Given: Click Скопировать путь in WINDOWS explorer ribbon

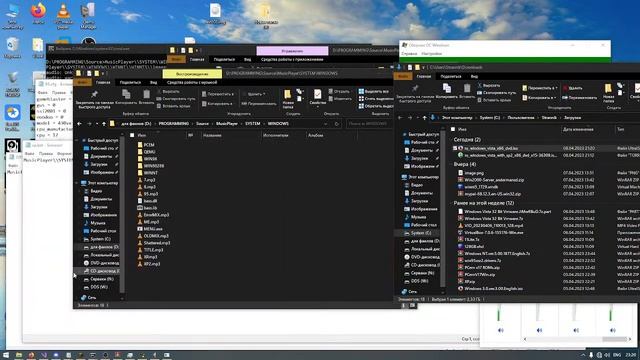Looking at the screenshot, I should (176, 99).
